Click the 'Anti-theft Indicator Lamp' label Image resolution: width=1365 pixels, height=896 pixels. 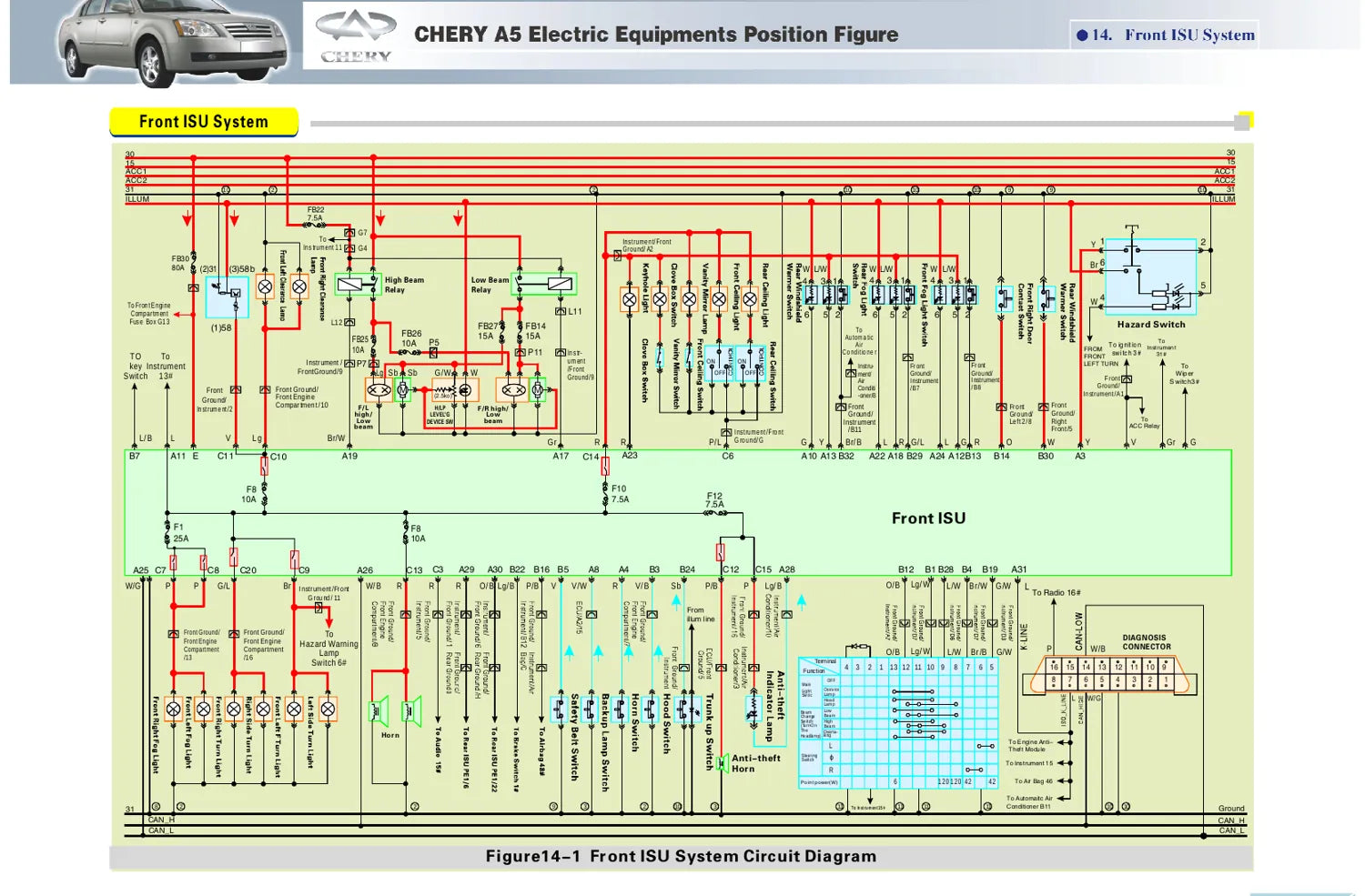[774, 706]
